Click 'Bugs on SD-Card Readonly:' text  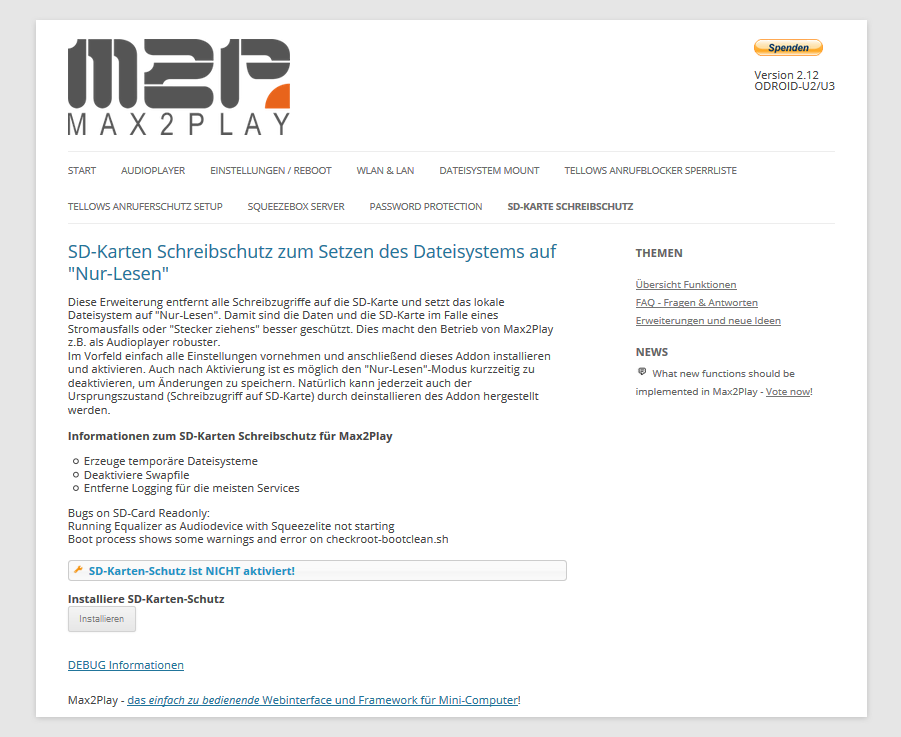(138, 512)
